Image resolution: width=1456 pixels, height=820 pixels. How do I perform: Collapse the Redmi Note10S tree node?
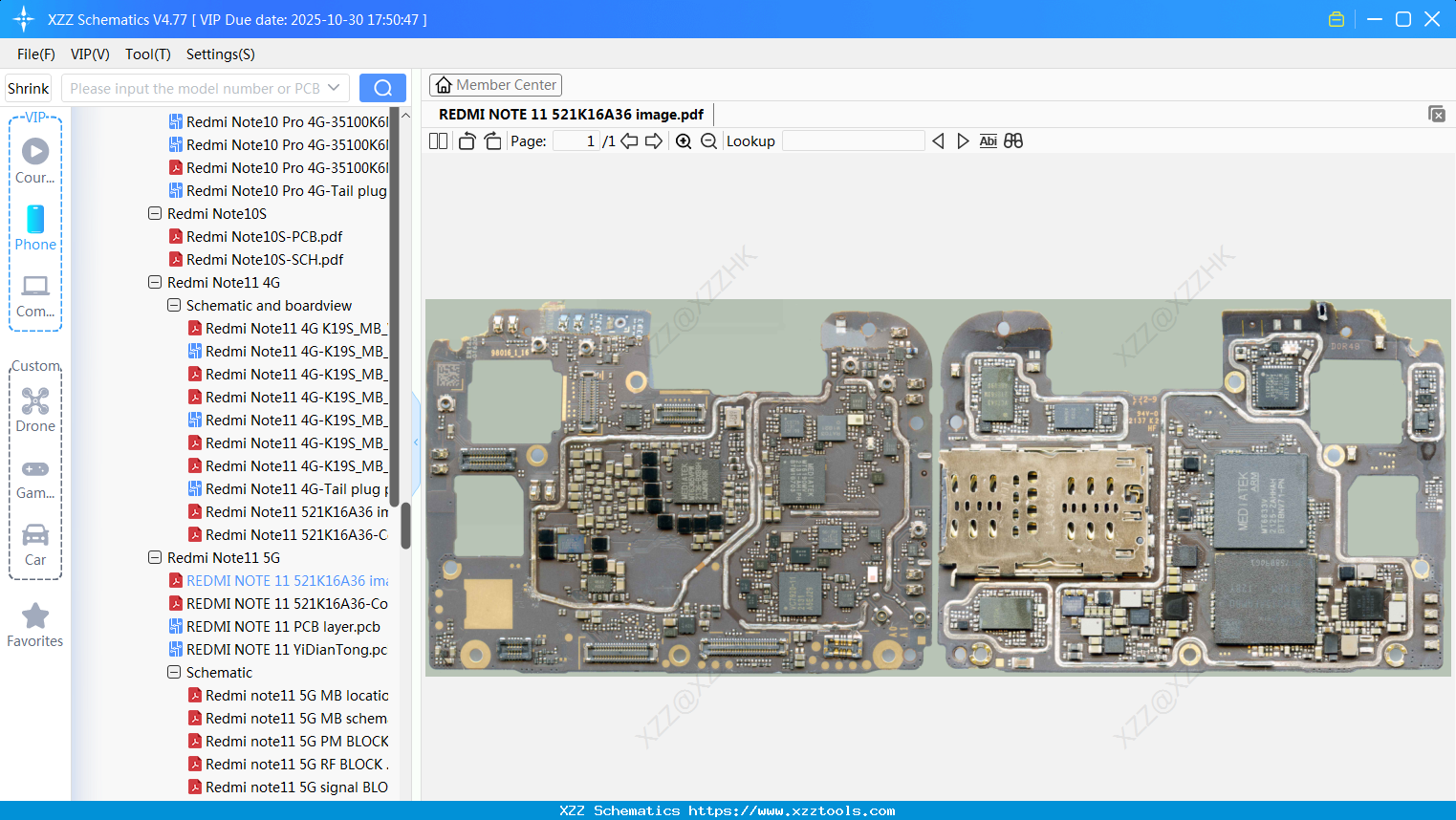coord(154,213)
